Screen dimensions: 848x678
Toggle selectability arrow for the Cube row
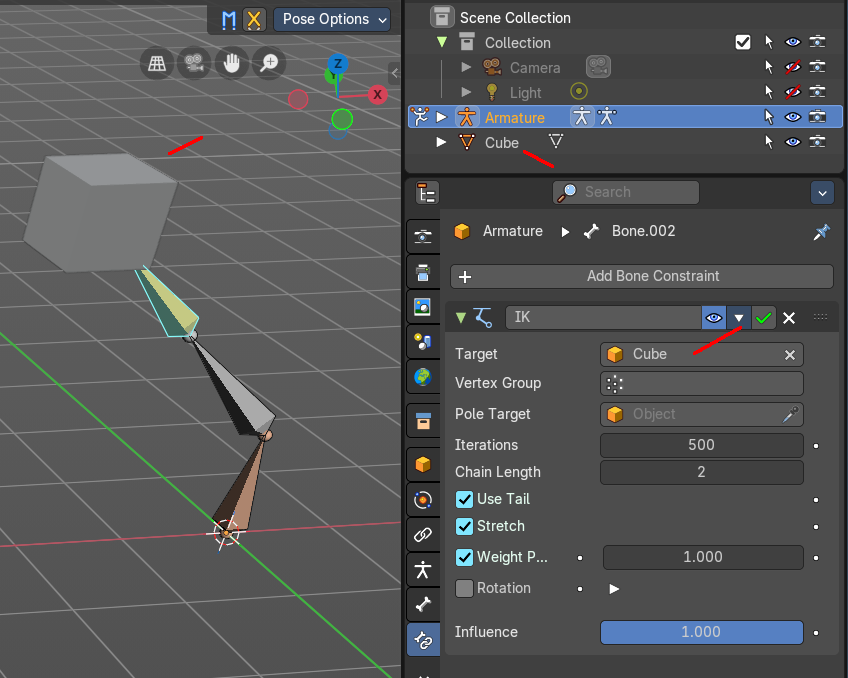coord(768,142)
